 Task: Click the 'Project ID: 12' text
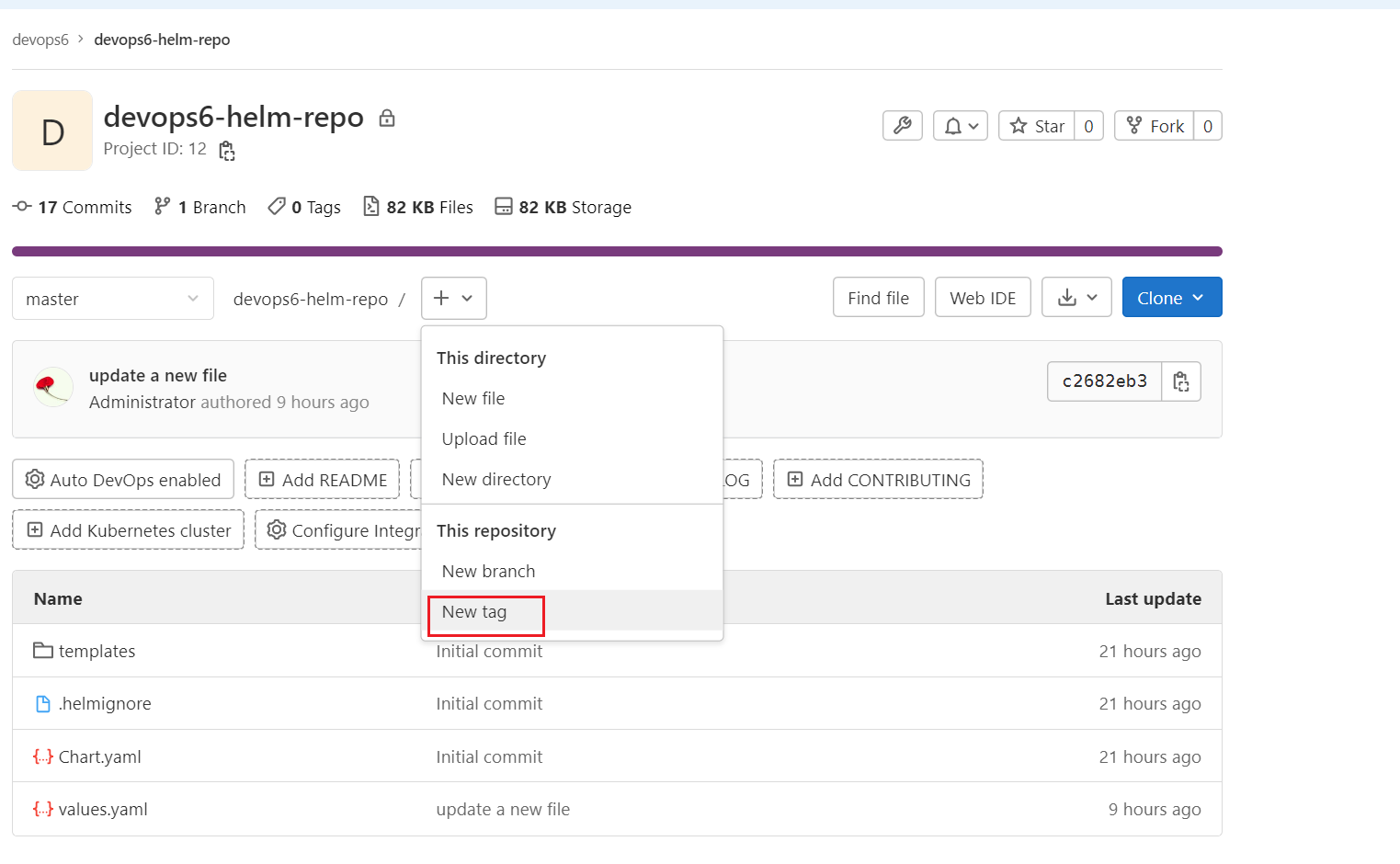tap(154, 148)
